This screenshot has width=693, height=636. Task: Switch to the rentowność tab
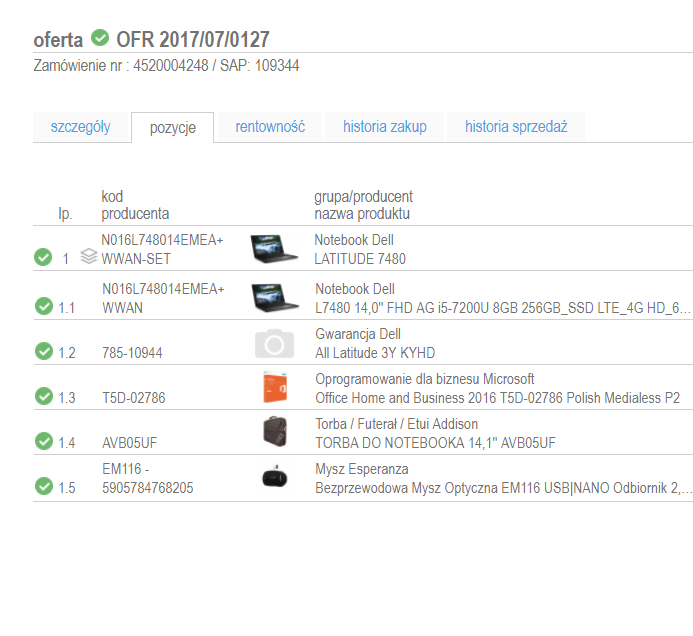tap(269, 127)
